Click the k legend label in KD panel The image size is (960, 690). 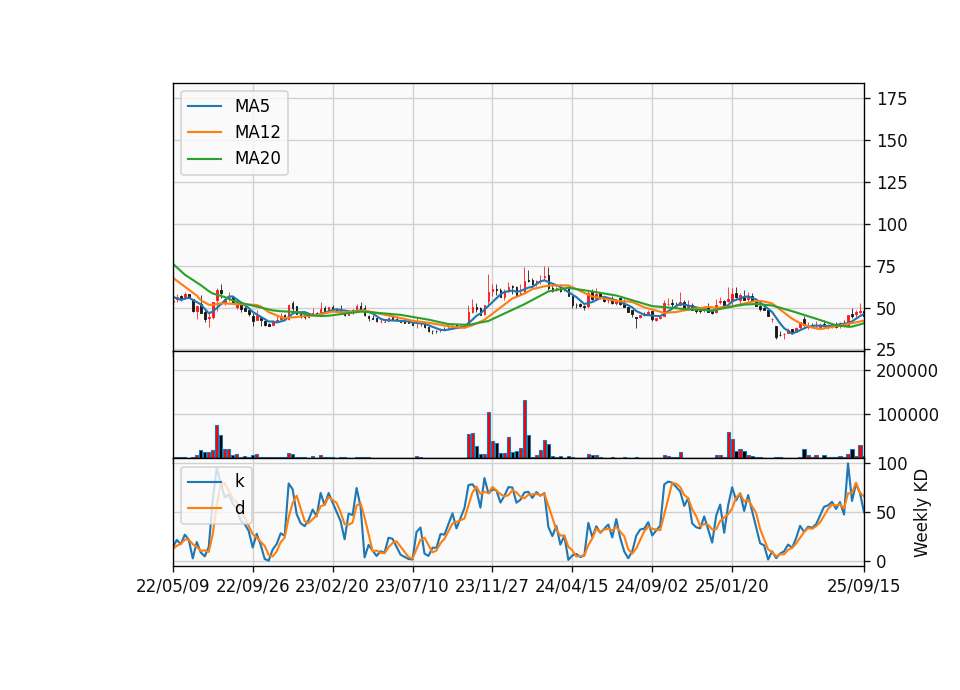(239, 481)
